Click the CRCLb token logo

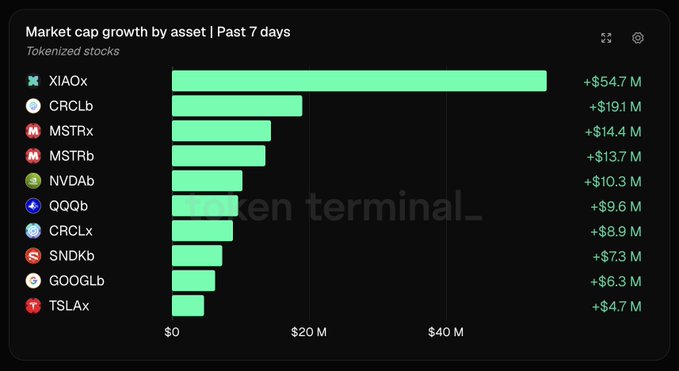click(33, 106)
